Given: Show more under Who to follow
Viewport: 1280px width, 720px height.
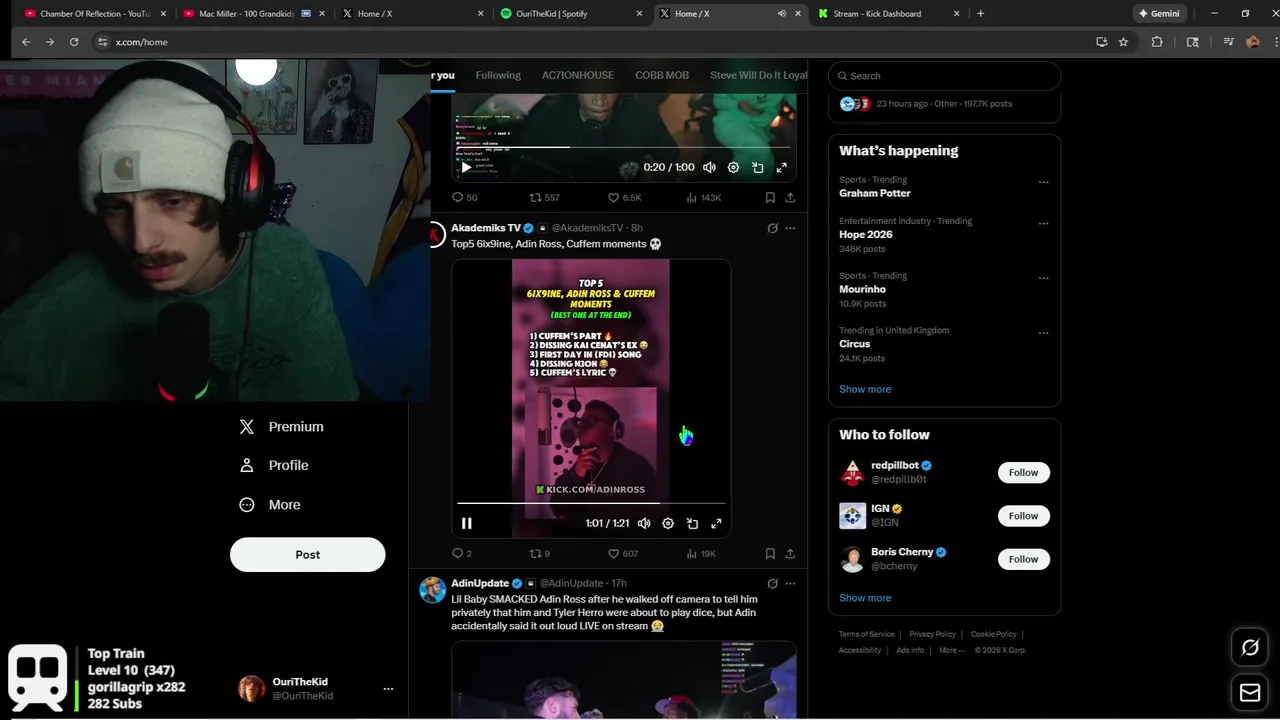Looking at the screenshot, I should tap(865, 598).
